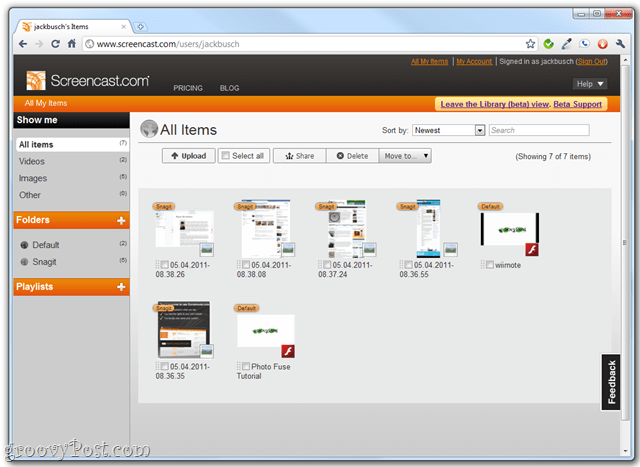
Task: Go back using the browser back arrow
Action: (x=23, y=44)
